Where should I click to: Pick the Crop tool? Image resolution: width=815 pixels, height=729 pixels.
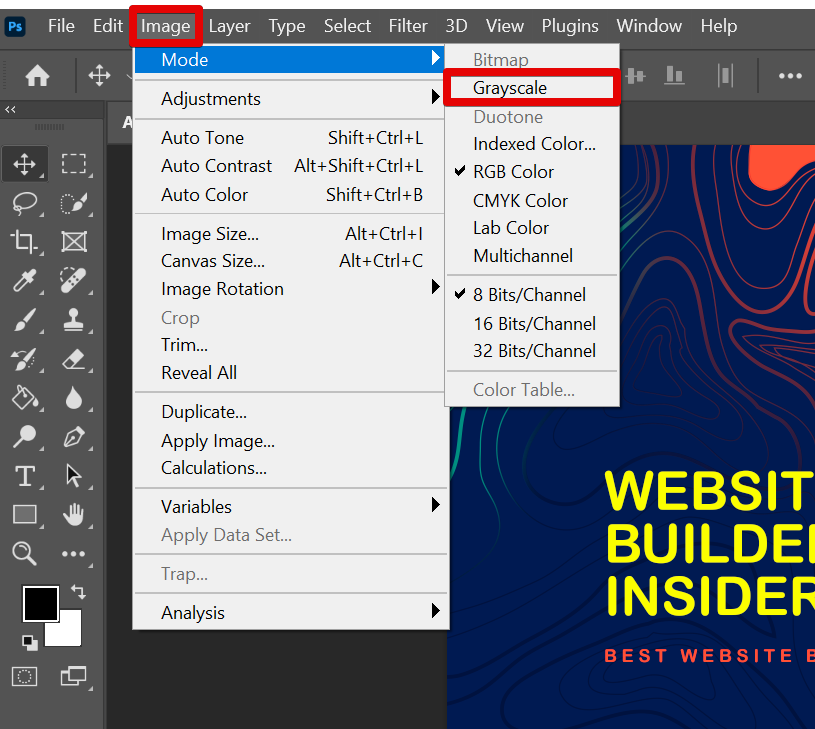pos(24,241)
